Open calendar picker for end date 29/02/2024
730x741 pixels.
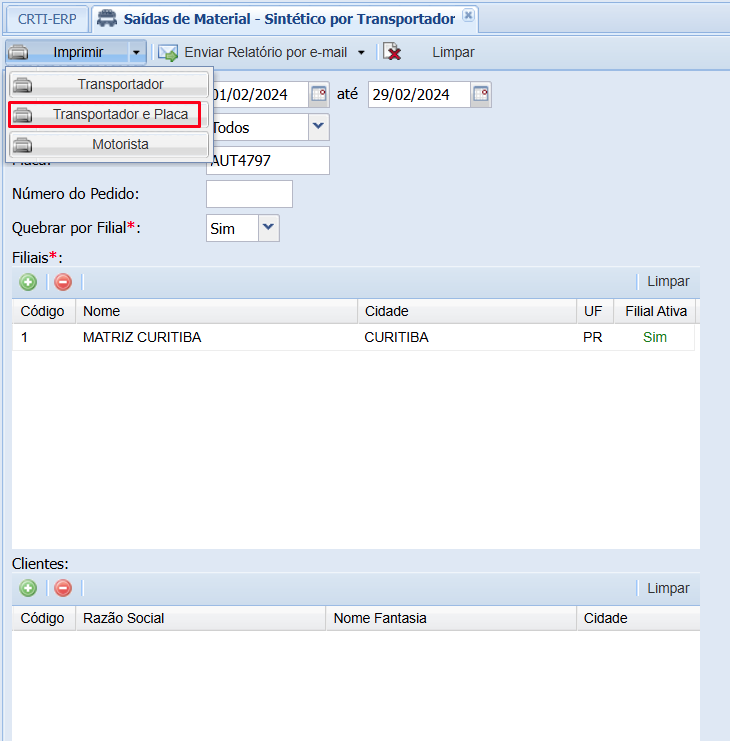coord(481,94)
